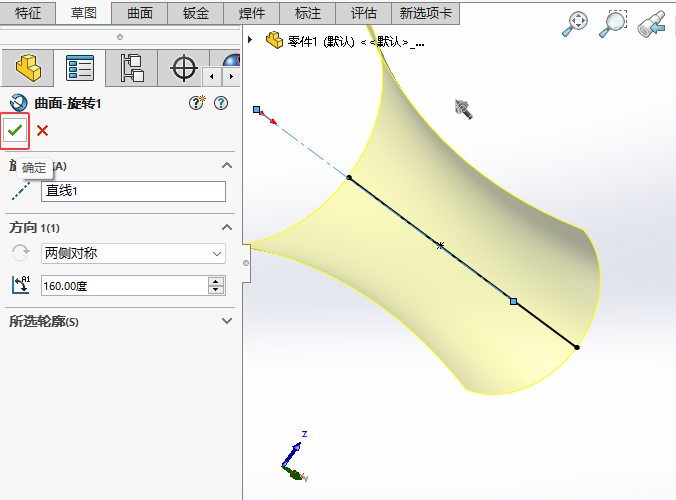Click the Zoom to Area icon

coord(613,24)
